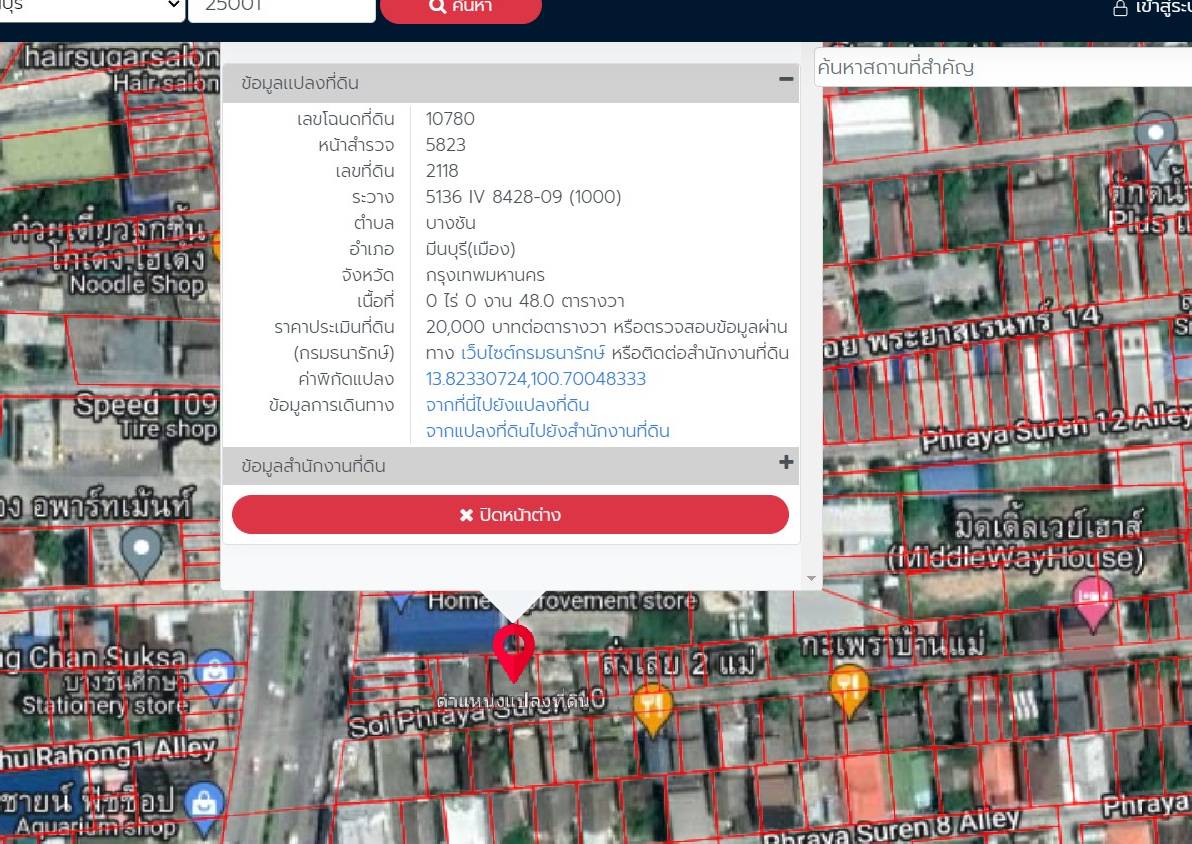Click the red ค้นหา search button
The width and height of the screenshot is (1192, 844).
coord(461,8)
